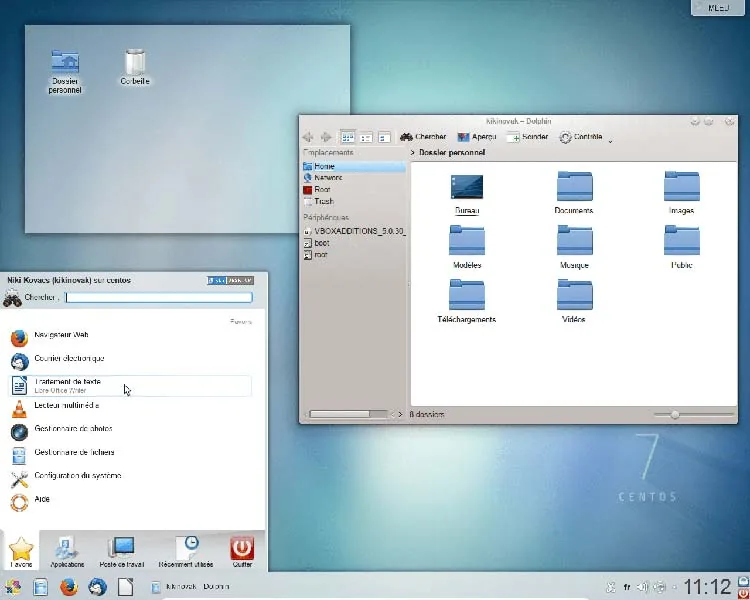Open the Images folder in Dolphin

pos(682,193)
